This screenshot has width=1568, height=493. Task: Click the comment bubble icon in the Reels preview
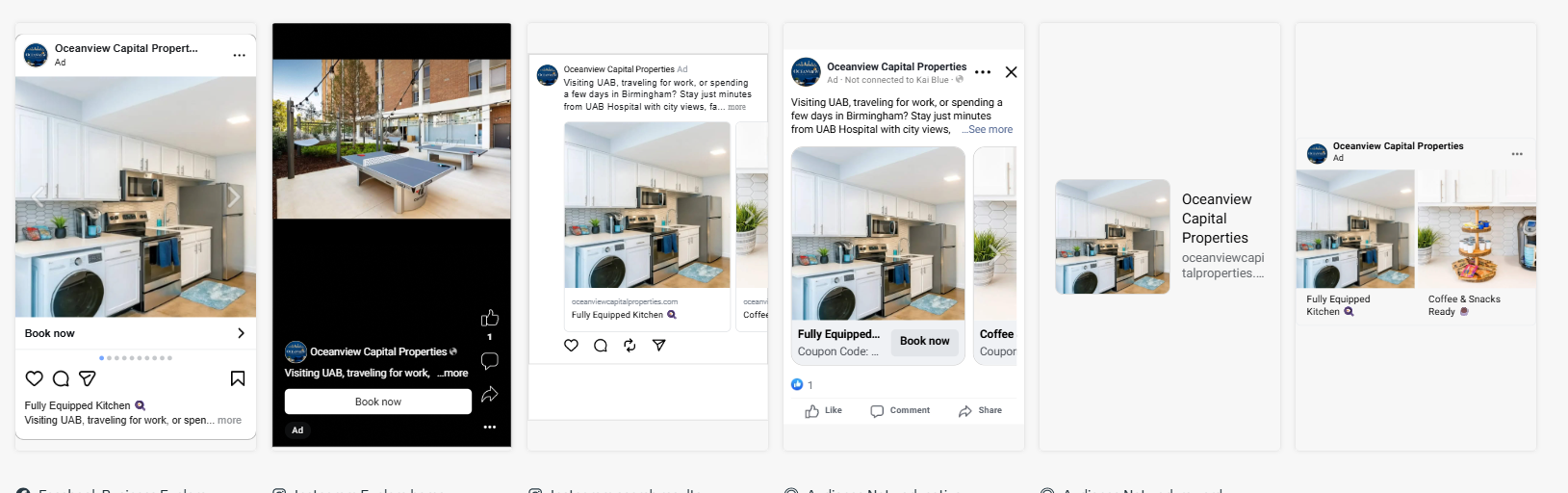[490, 361]
